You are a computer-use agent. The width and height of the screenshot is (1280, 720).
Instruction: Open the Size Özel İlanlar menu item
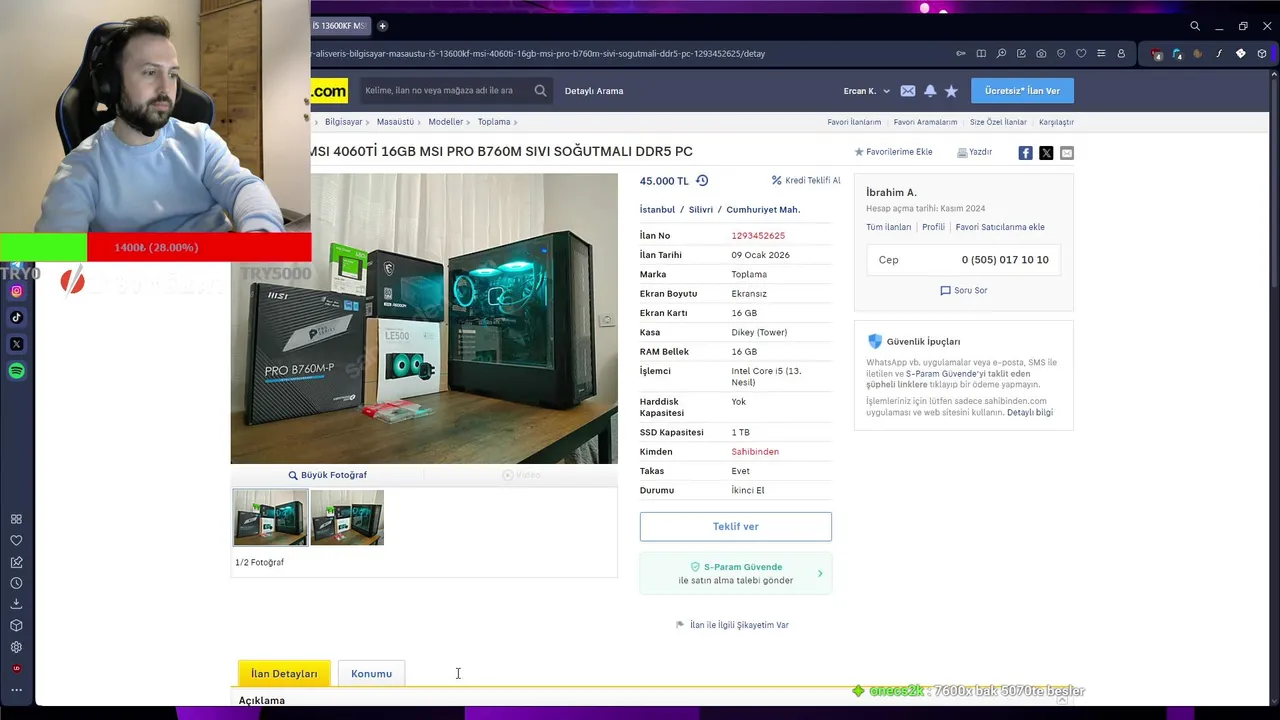[998, 122]
